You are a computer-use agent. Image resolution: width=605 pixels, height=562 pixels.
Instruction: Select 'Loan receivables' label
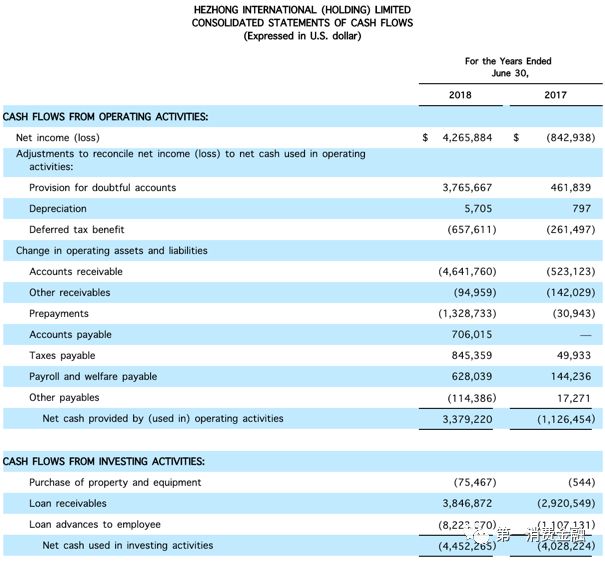(68, 503)
